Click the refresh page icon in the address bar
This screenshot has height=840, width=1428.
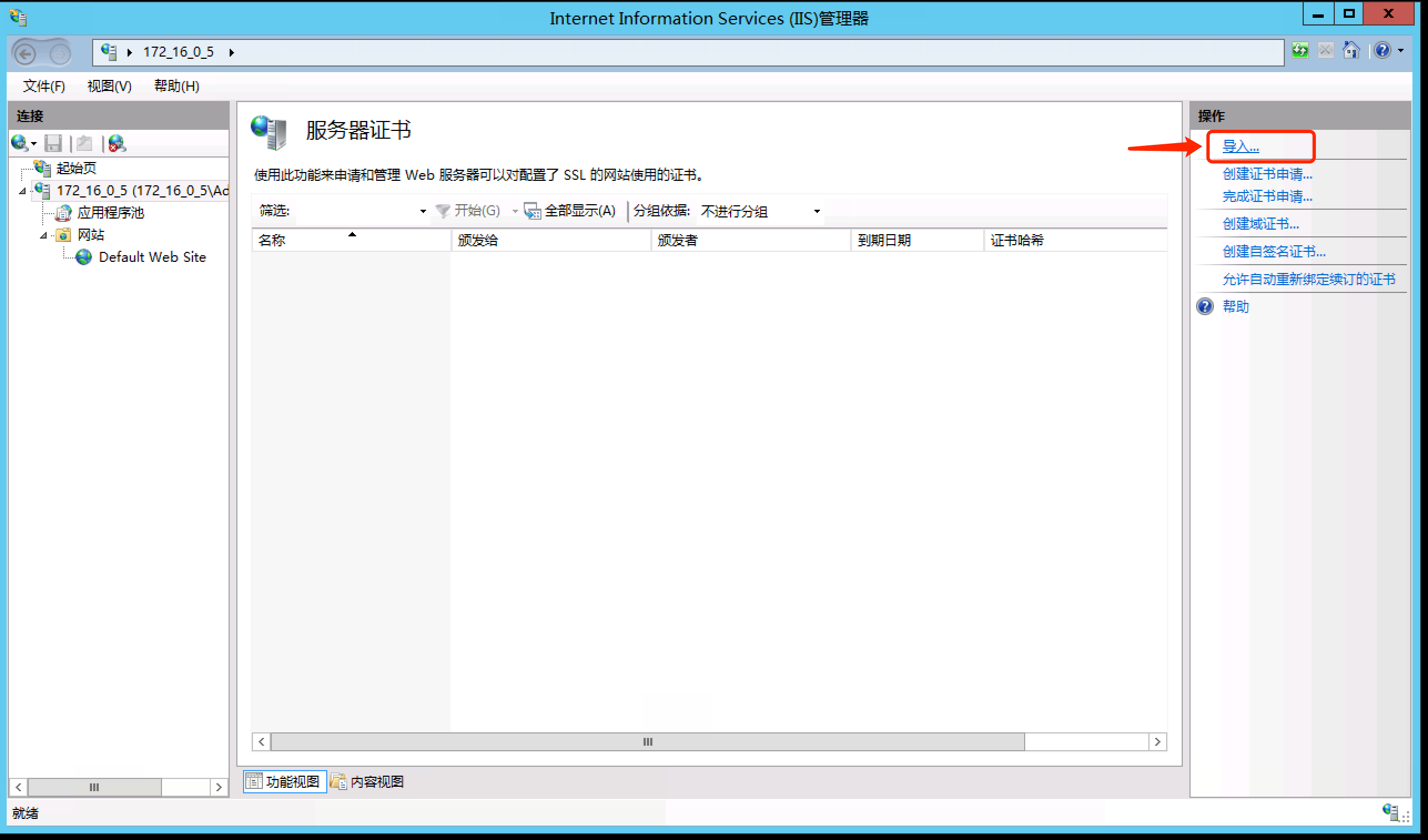pos(1300,51)
